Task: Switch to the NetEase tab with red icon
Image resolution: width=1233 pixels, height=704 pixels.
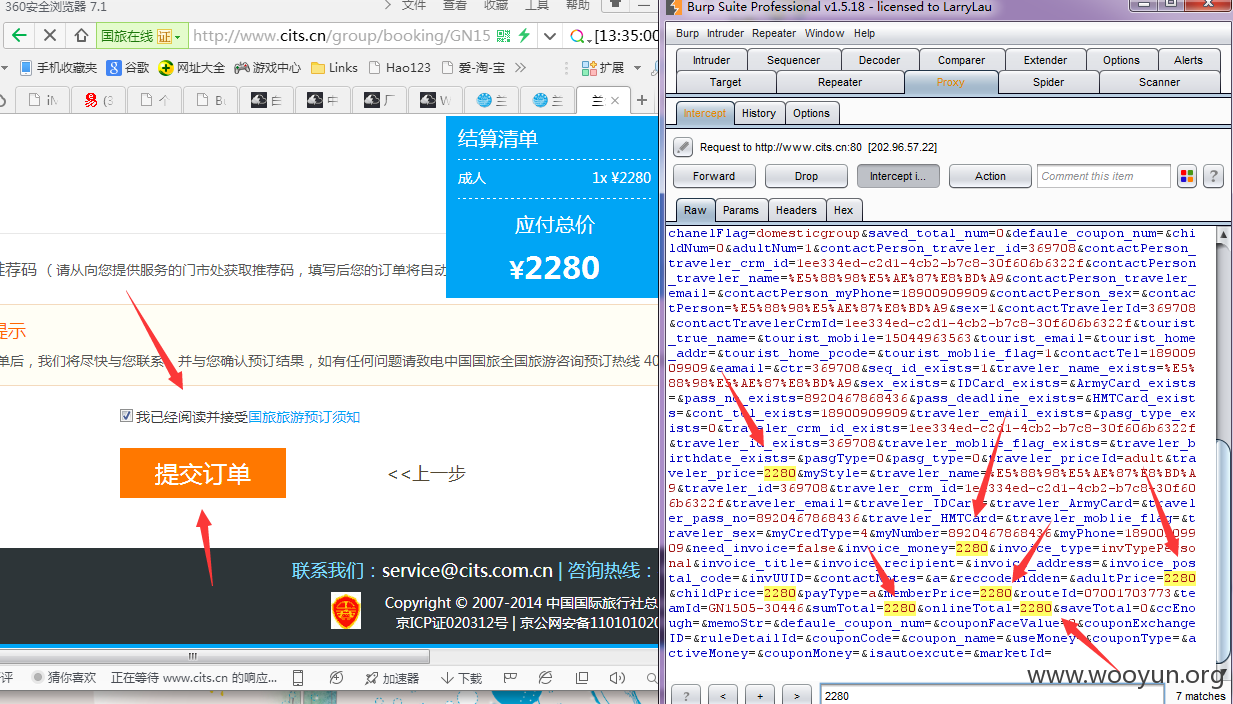Action: point(97,100)
